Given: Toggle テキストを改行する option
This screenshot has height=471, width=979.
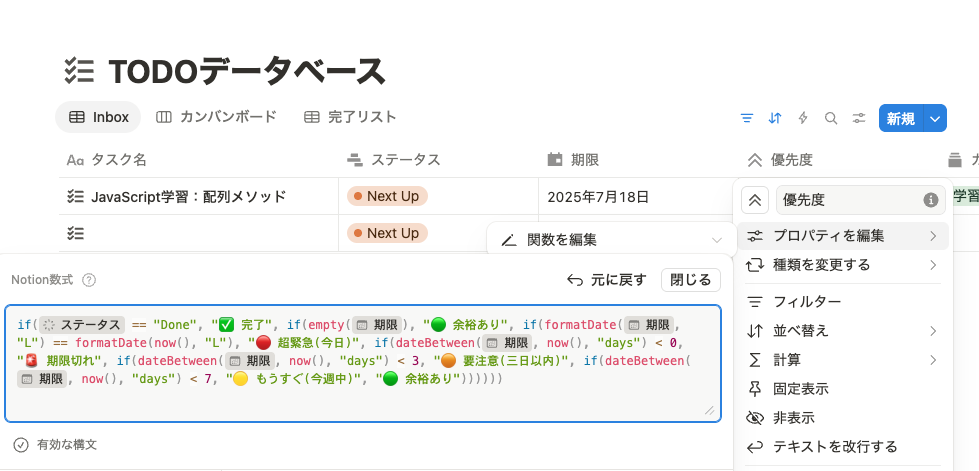Looking at the screenshot, I should [842, 447].
